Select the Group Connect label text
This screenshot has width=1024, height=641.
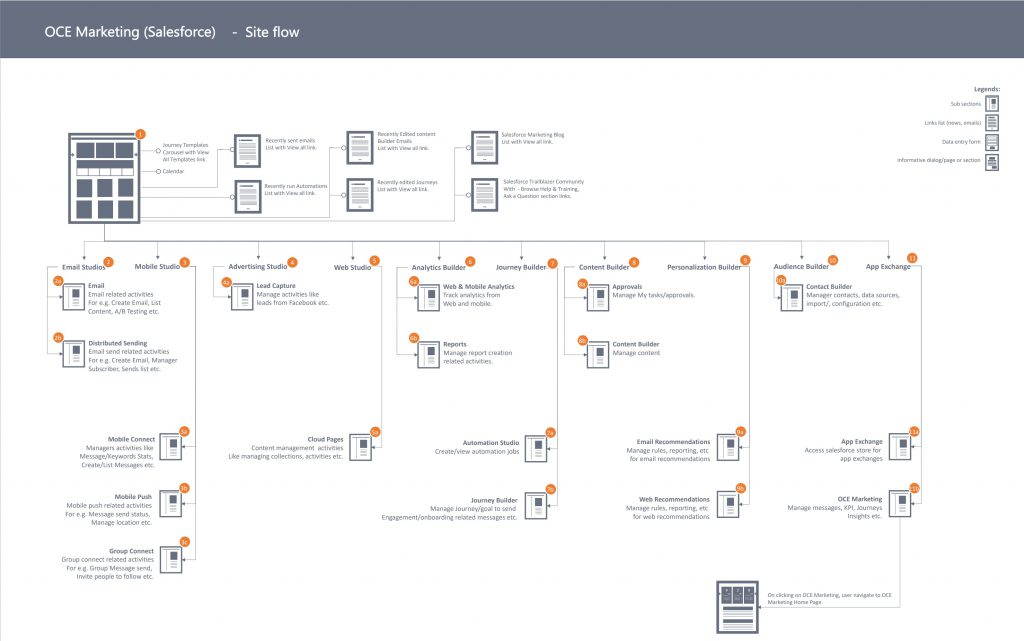click(x=131, y=551)
